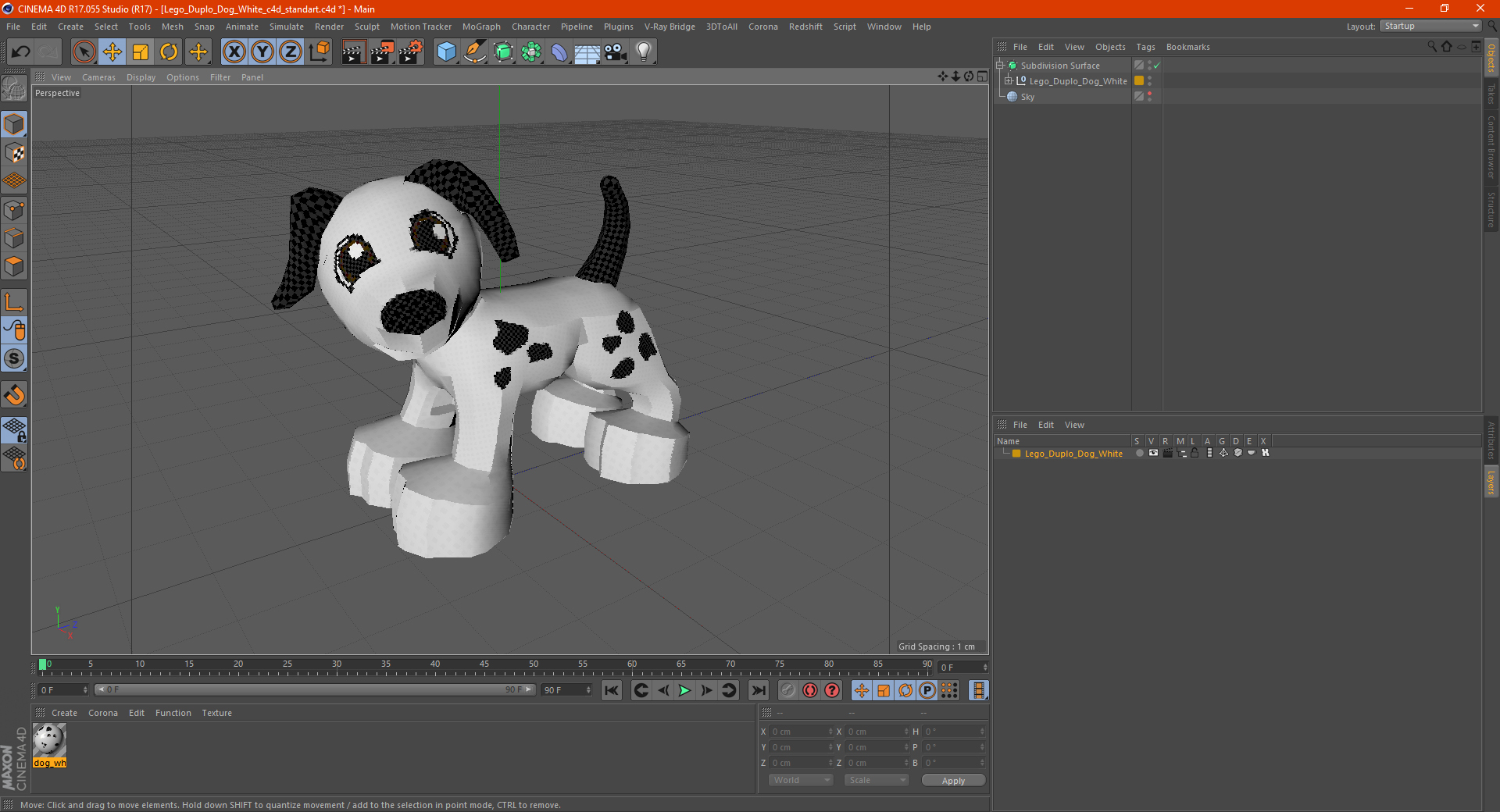Toggle Sky object visibility red dot
Image resolution: width=1500 pixels, height=812 pixels.
click(x=1149, y=94)
